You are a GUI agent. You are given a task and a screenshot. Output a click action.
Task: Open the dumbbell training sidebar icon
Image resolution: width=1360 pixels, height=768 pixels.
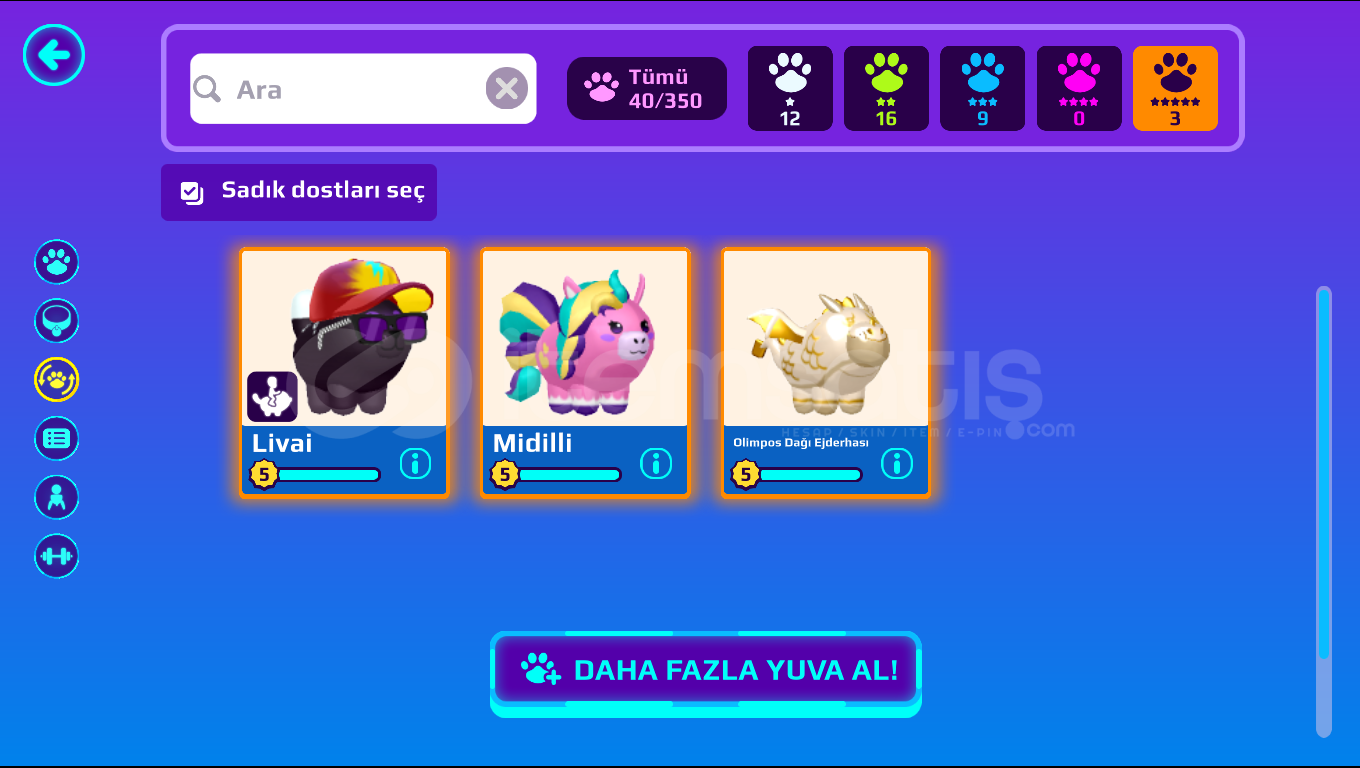click(57, 556)
